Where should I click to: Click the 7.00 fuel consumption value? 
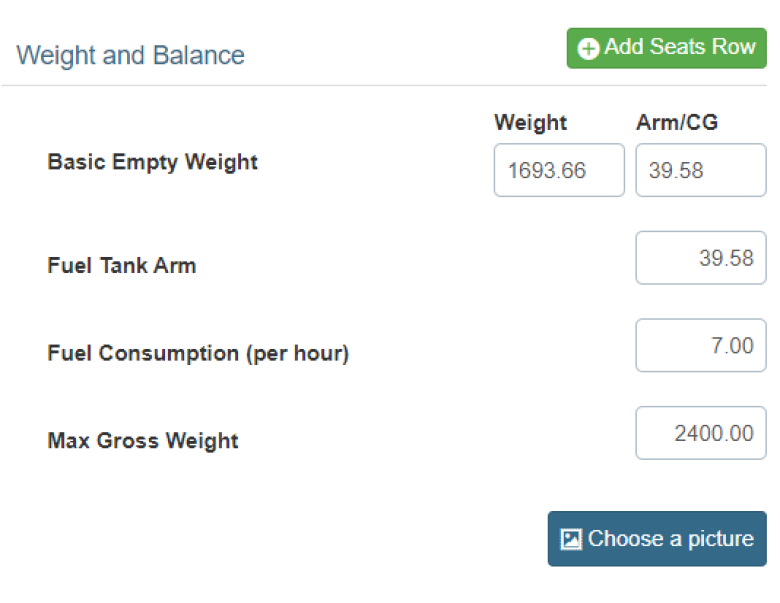click(x=732, y=346)
